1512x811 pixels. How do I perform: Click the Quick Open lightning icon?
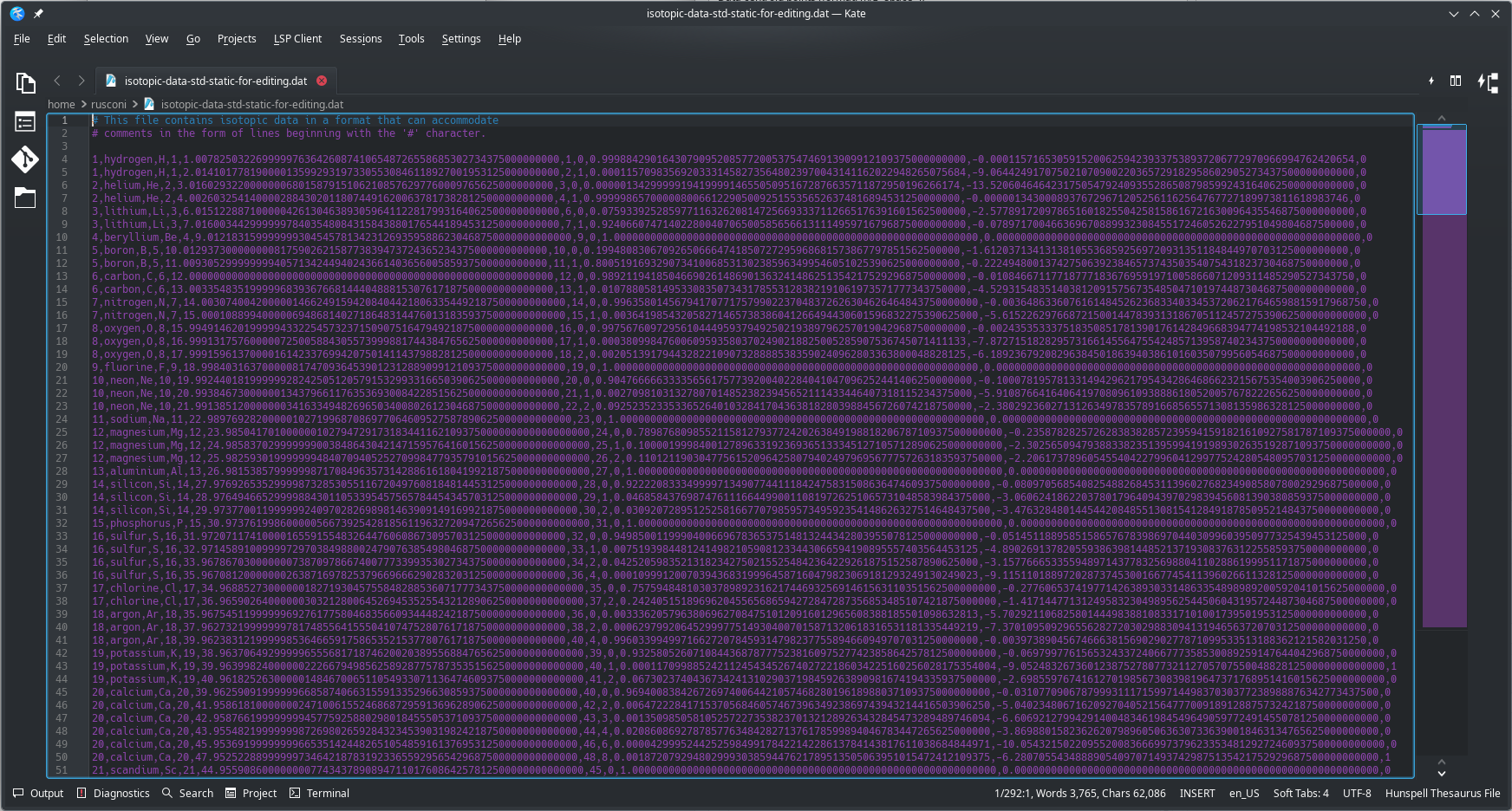[x=1431, y=81]
